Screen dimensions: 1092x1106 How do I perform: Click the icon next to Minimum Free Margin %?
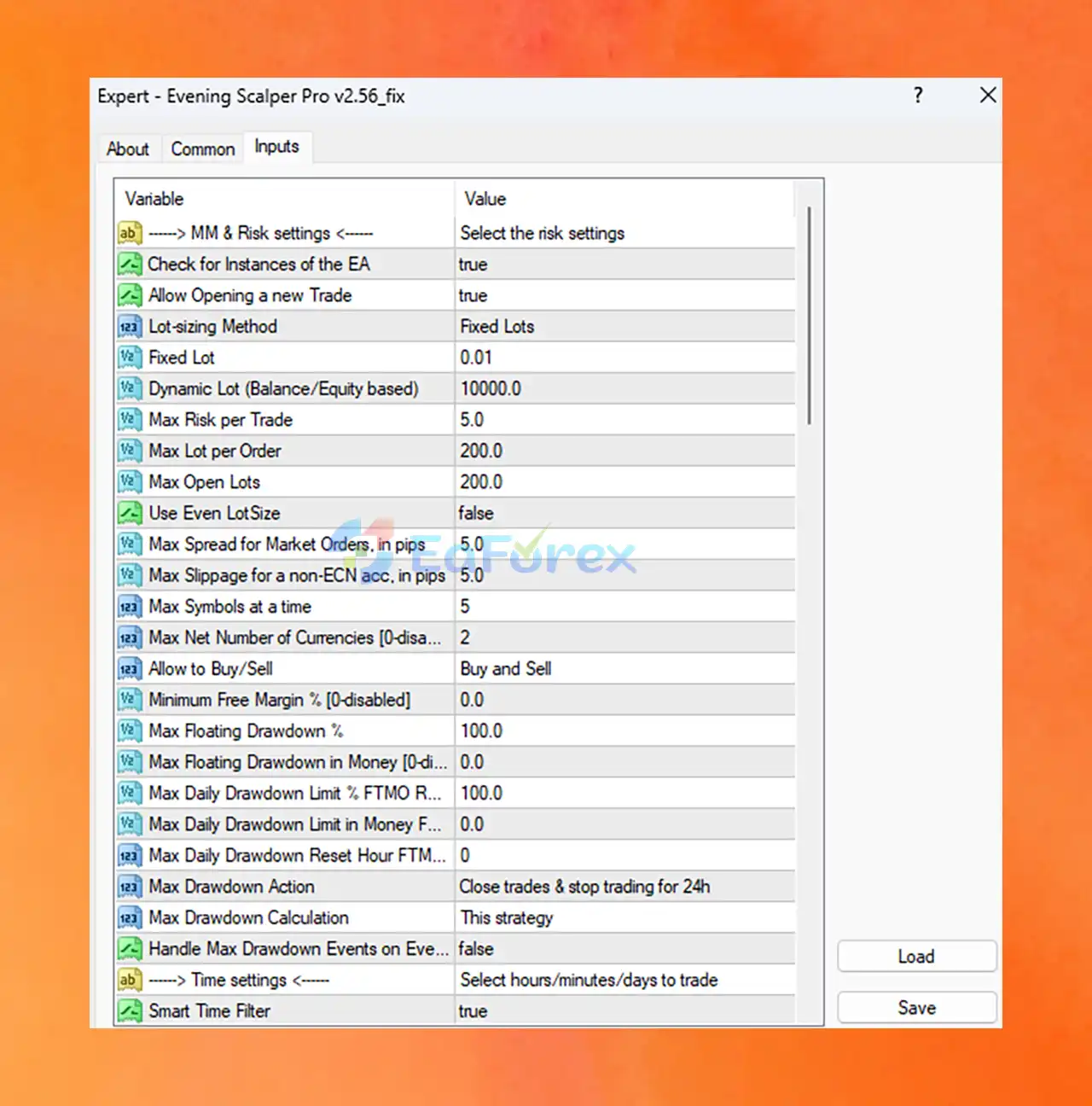[x=129, y=700]
